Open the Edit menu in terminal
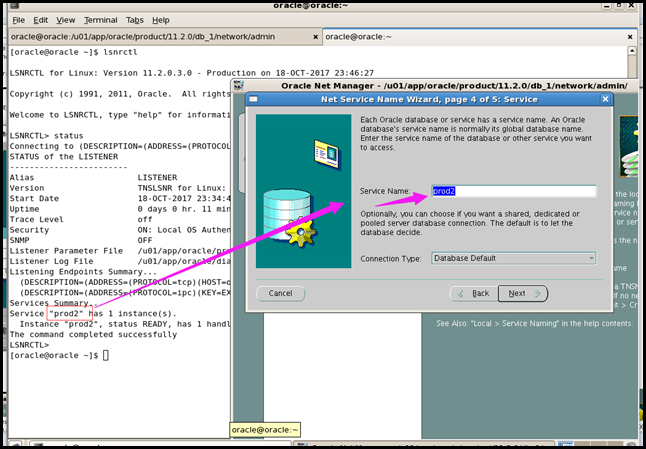646x449 pixels. click(x=40, y=20)
